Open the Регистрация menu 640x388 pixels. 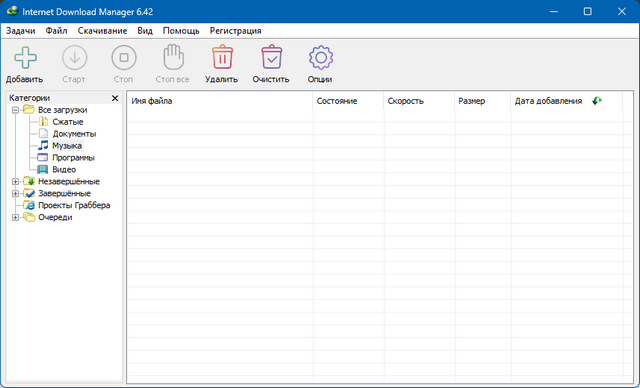(236, 31)
